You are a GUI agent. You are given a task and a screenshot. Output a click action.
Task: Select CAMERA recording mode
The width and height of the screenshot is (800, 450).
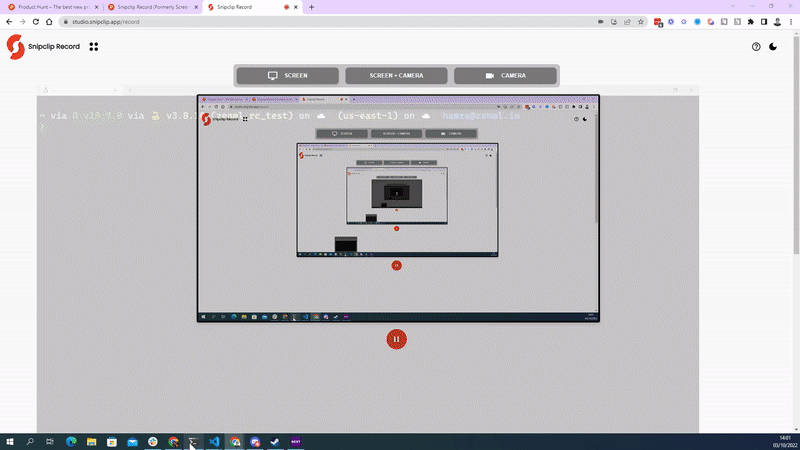tap(505, 76)
